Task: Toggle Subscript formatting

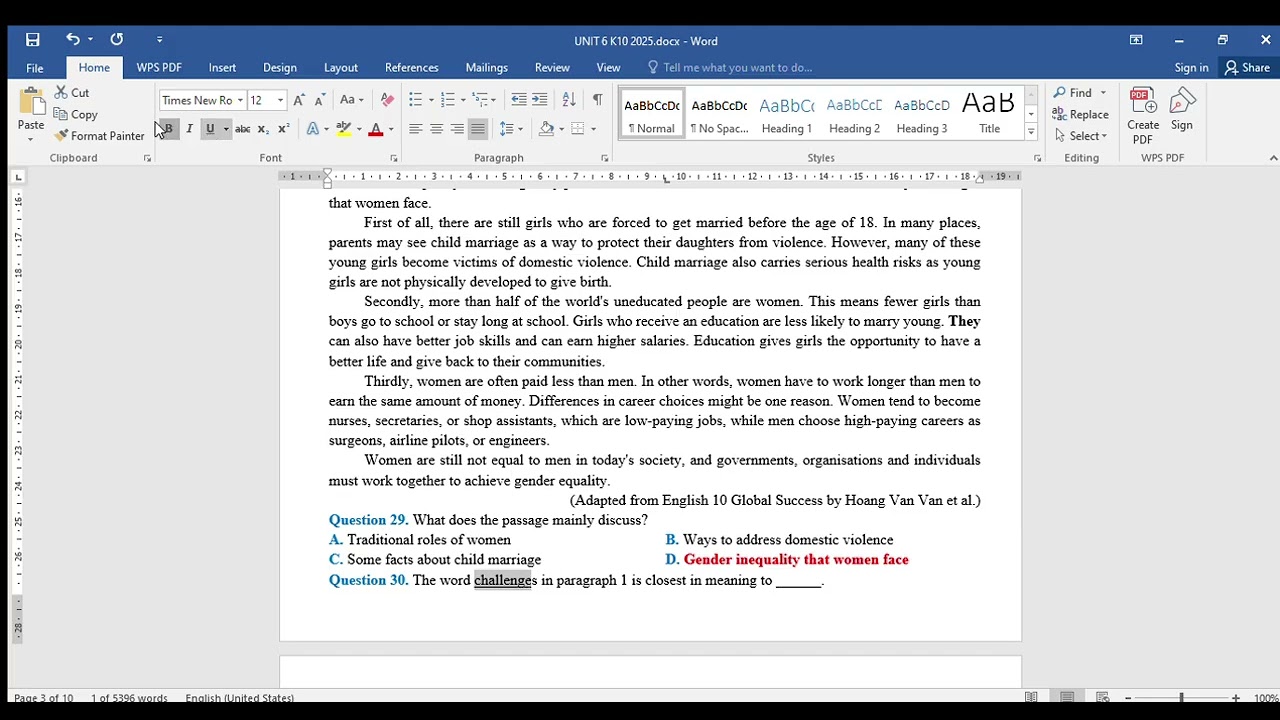Action: (x=263, y=129)
